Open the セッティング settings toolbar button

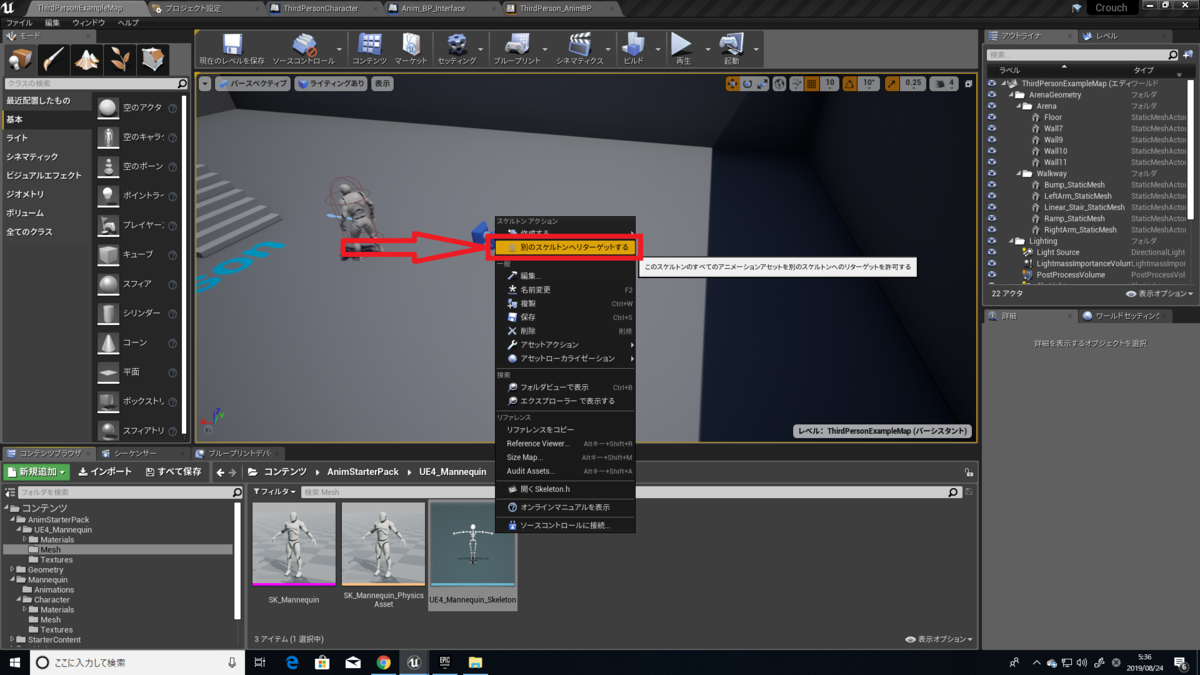(x=457, y=49)
